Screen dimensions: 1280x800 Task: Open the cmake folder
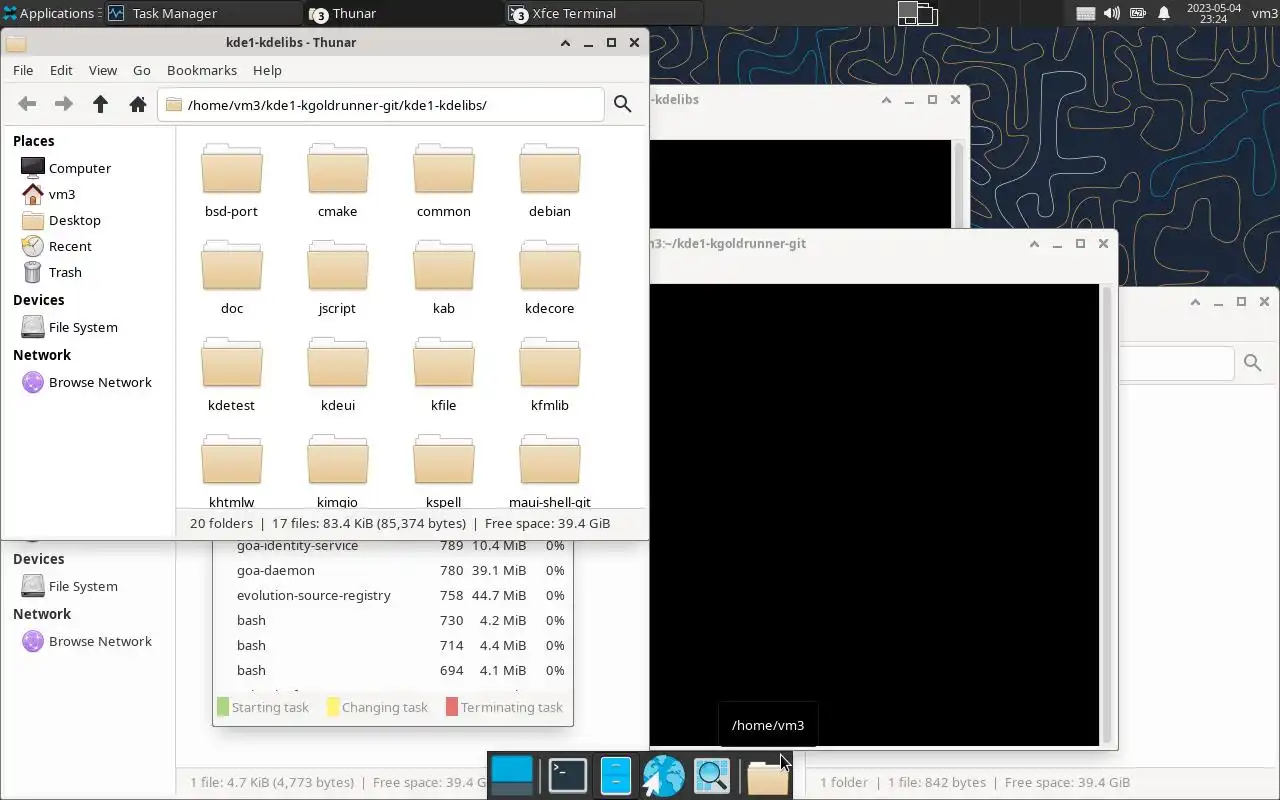click(338, 180)
